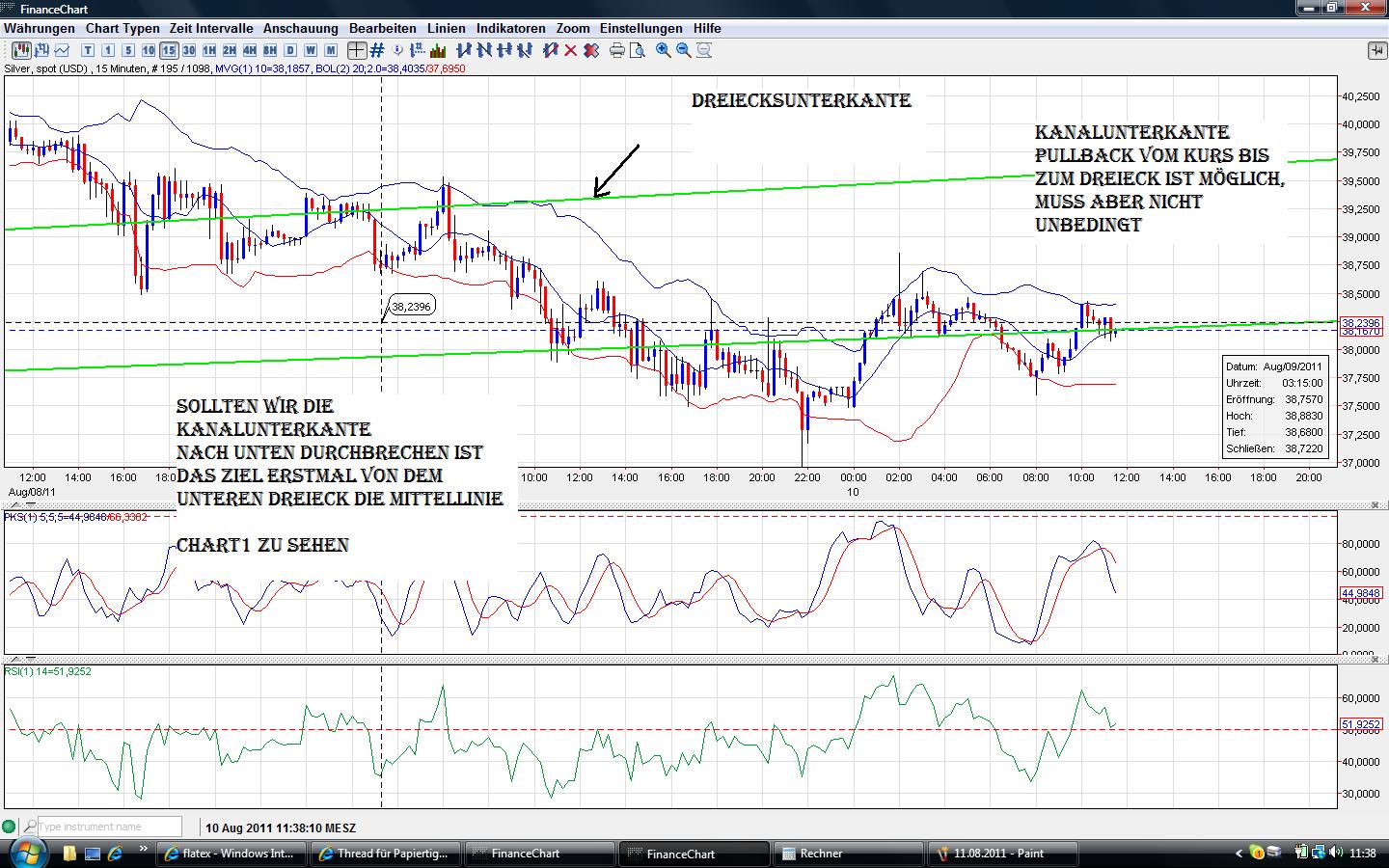Click the double red X delete-all icon
1389x868 pixels.
(x=591, y=50)
